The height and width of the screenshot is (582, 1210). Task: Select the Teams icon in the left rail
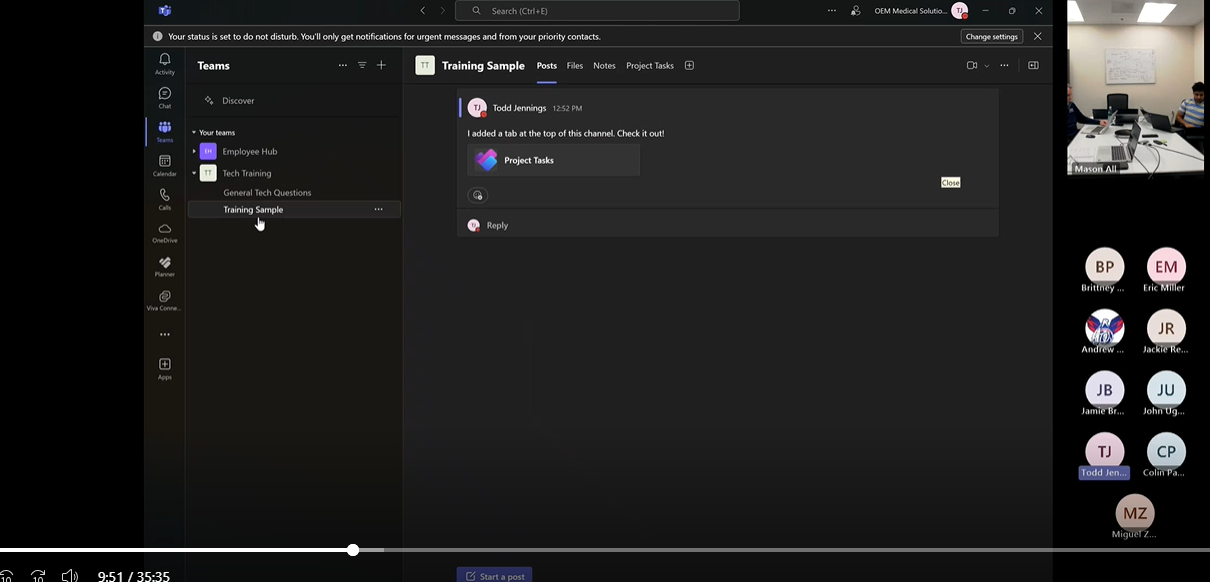165,131
